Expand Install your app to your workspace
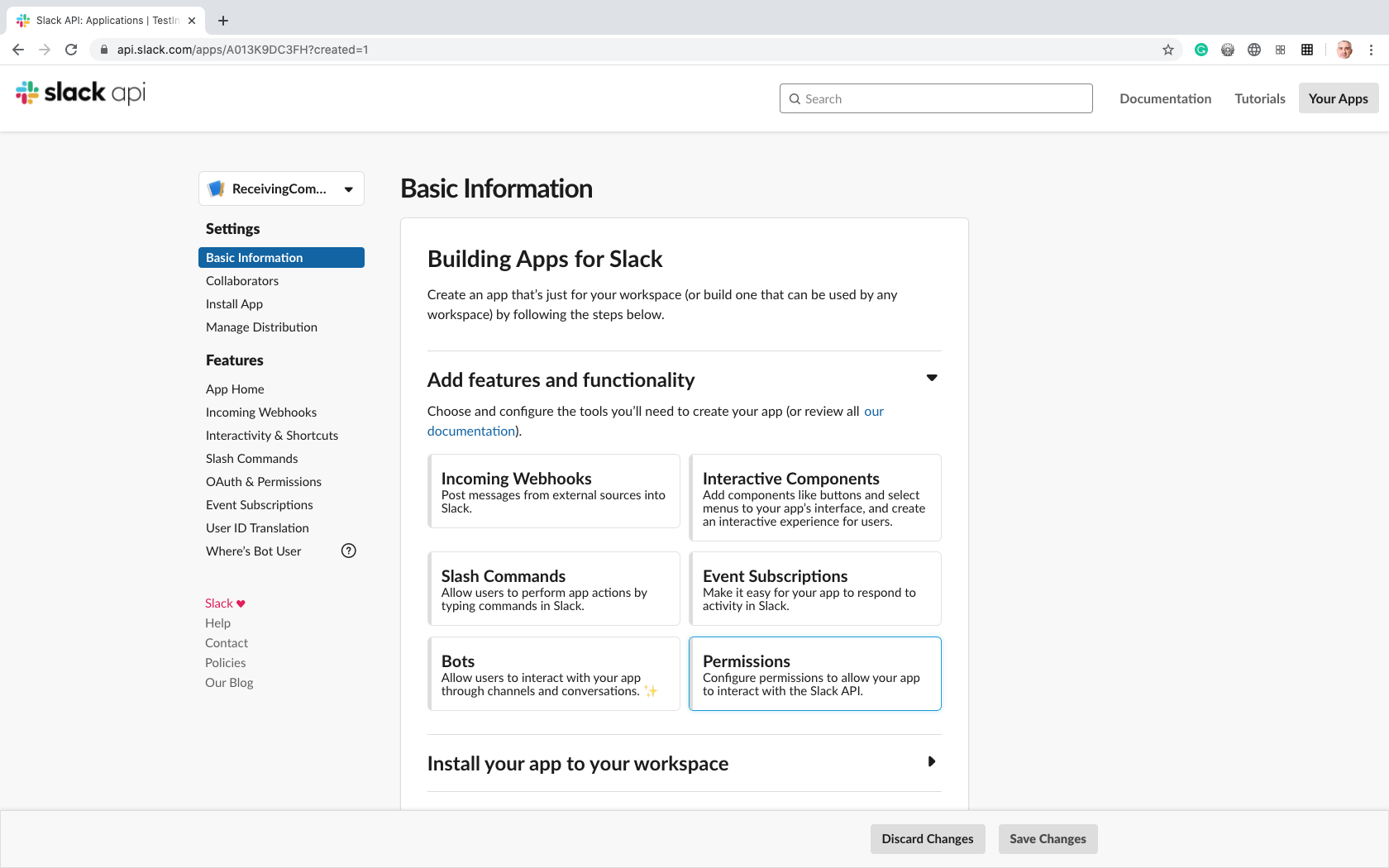Image resolution: width=1389 pixels, height=868 pixels. click(932, 761)
